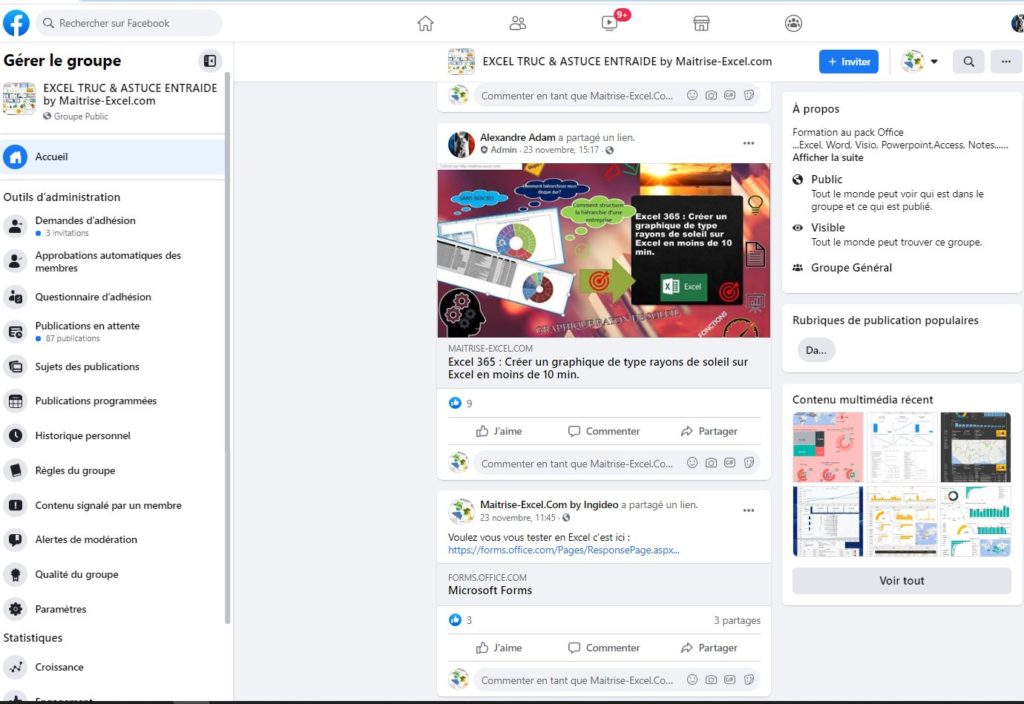1024x704 pixels.
Task: Focus comment field under Alexandre Adam post
Action: pos(577,463)
